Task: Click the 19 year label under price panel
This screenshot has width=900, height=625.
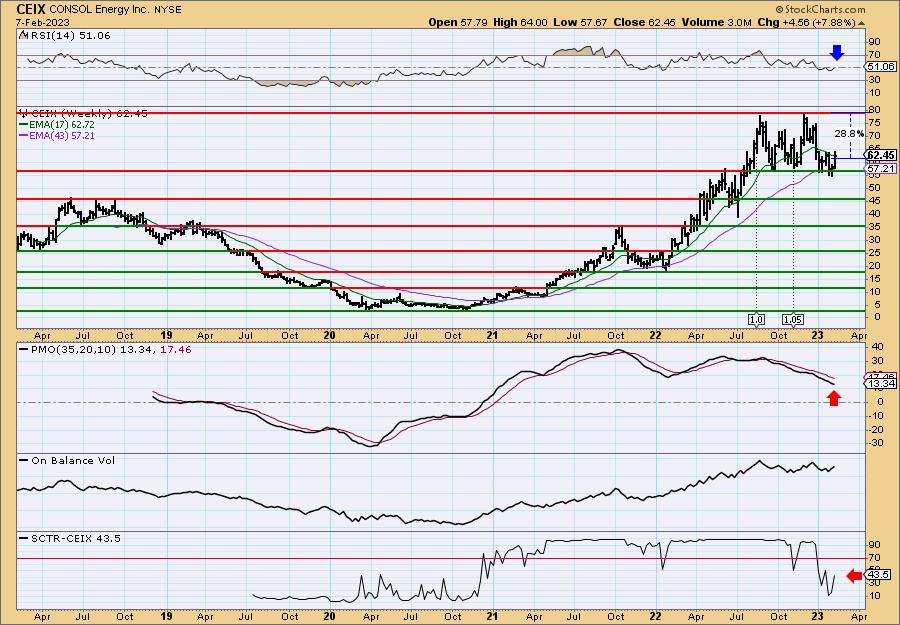Action: click(166, 335)
